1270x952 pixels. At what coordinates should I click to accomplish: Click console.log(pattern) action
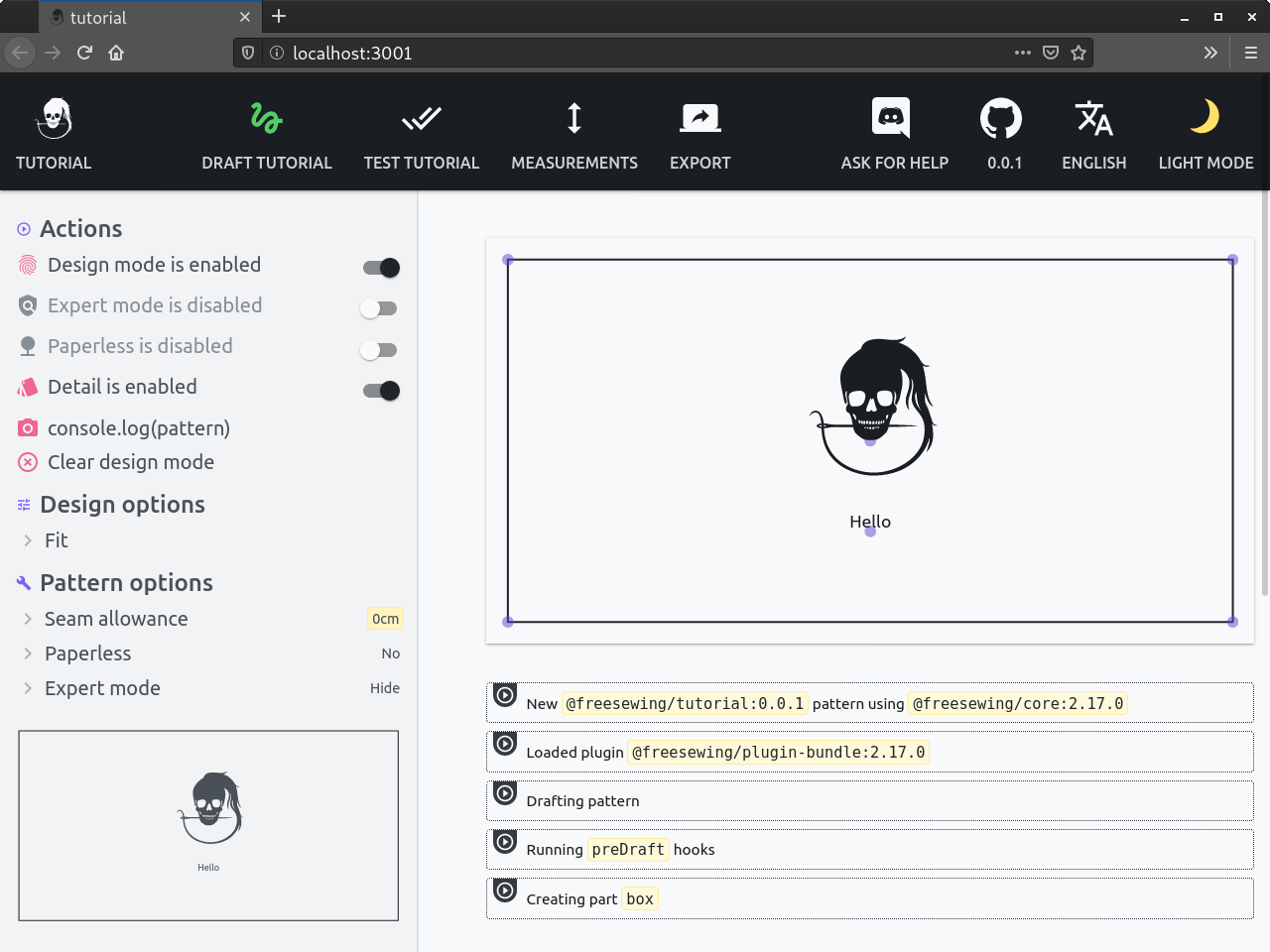(x=139, y=428)
